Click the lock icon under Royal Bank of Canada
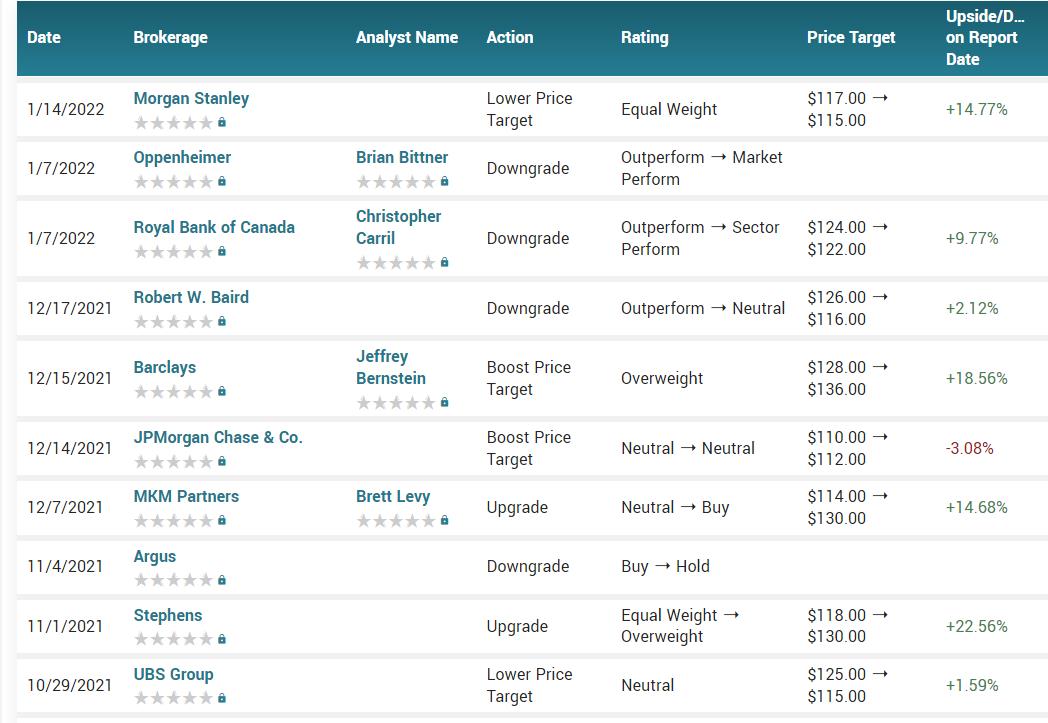Image resolution: width=1048 pixels, height=723 pixels. (x=222, y=251)
